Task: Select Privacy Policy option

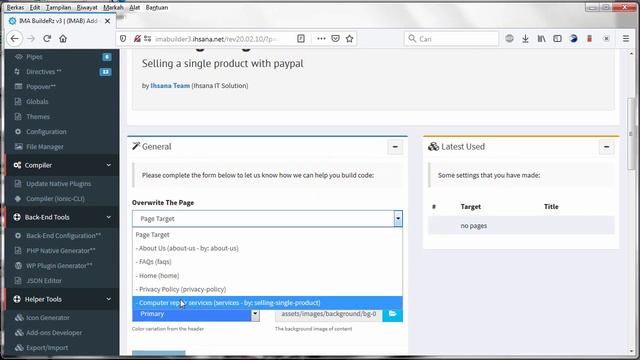Action: [x=267, y=289]
